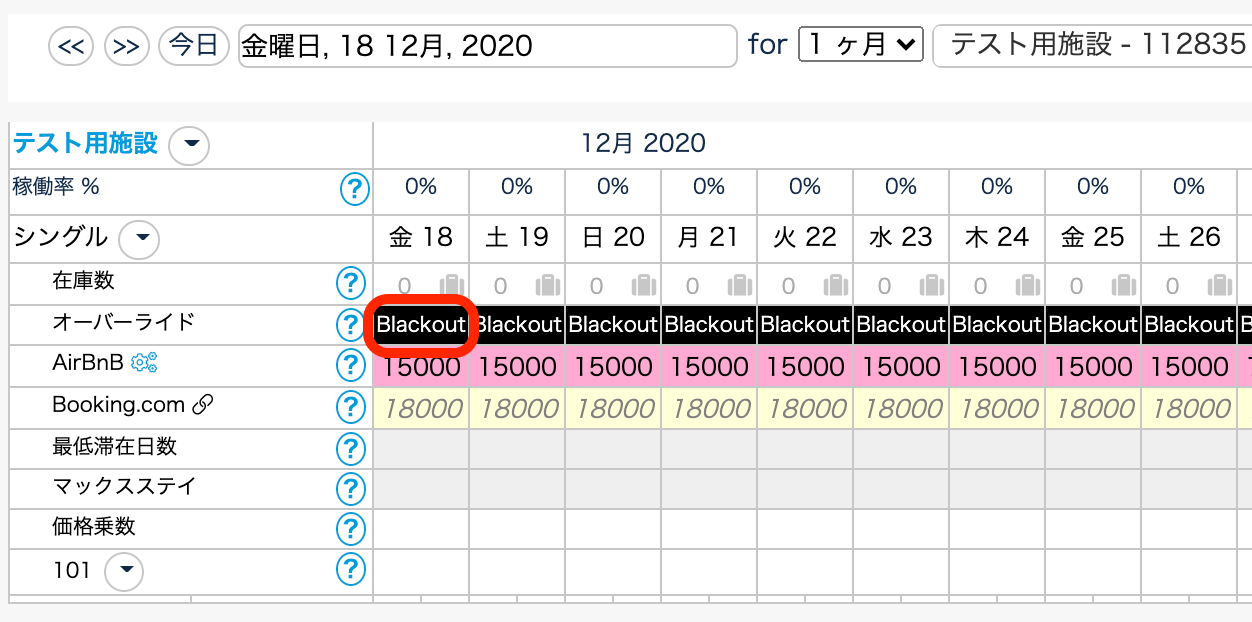Click the テスト用施設 property link

[x=85, y=144]
